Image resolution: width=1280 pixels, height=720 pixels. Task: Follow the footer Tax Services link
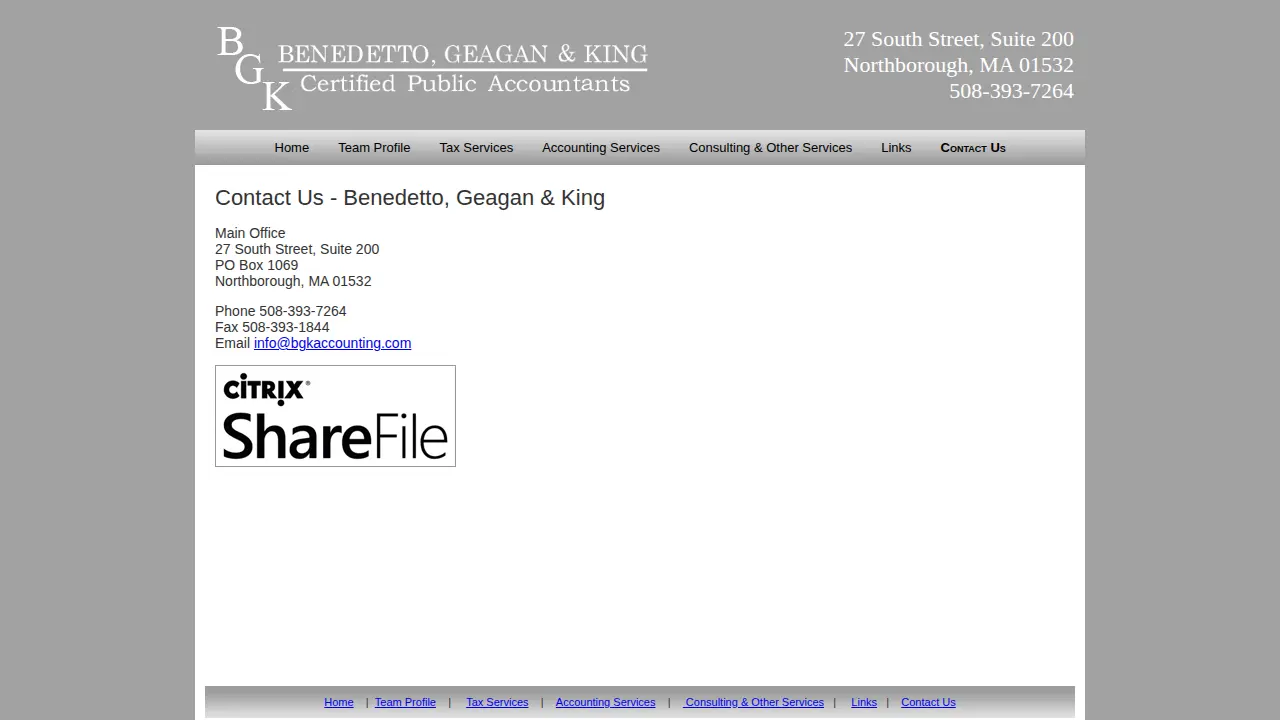point(497,702)
